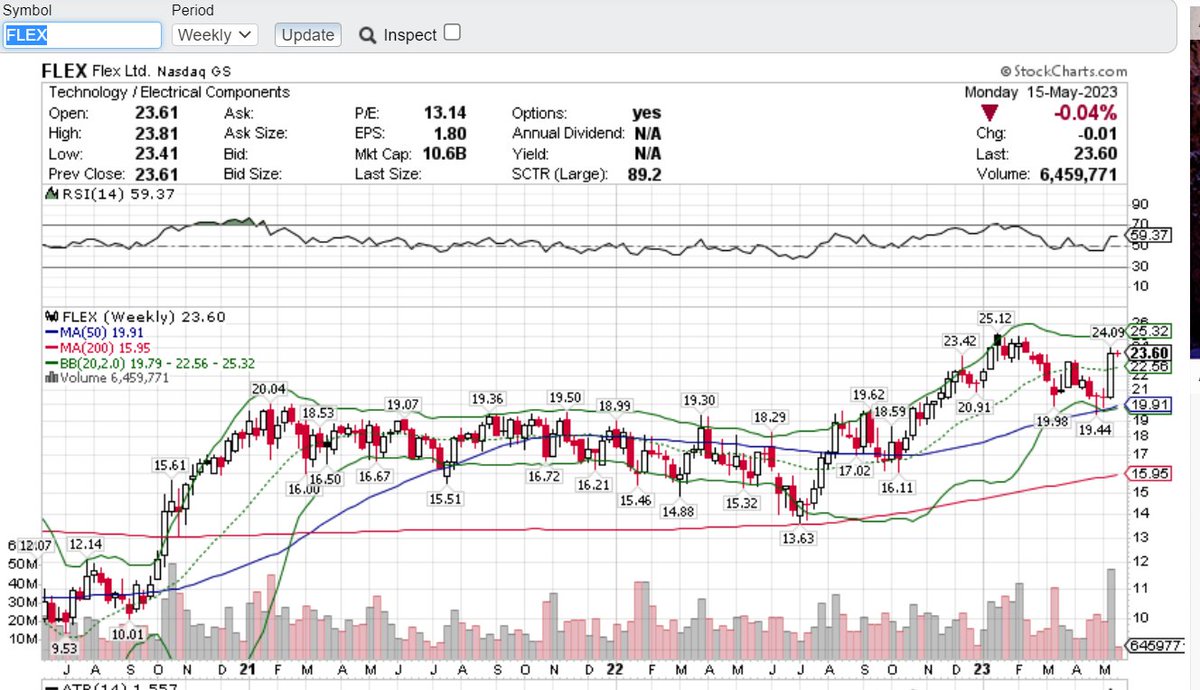
Task: Click the Last price 23.60 in header
Action: 1097,154
